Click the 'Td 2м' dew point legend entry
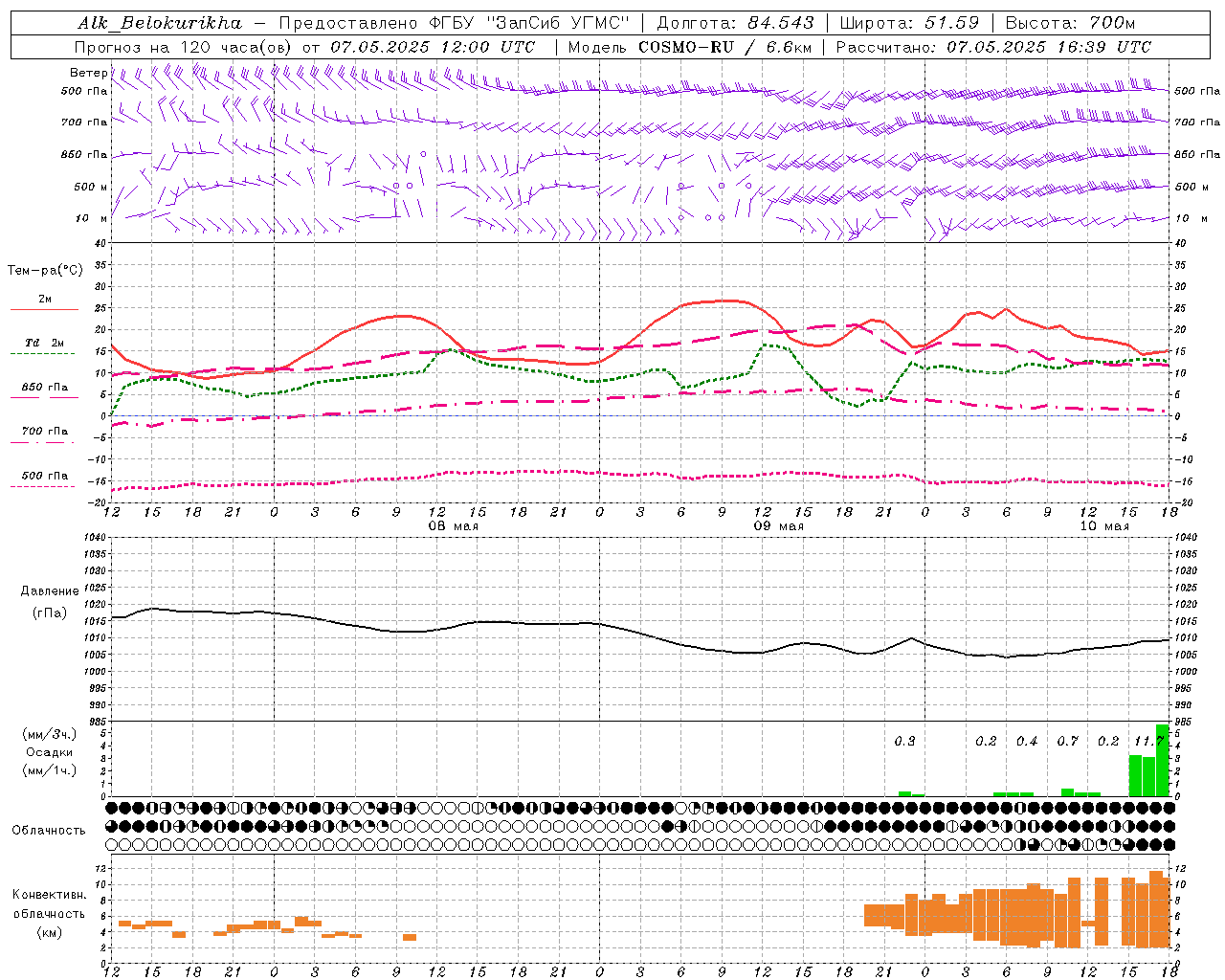 pos(45,343)
